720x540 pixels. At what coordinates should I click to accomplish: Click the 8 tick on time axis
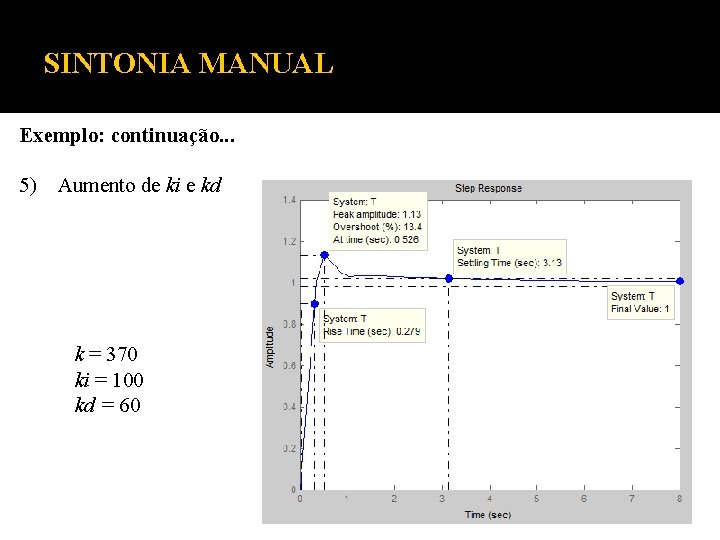(x=680, y=499)
